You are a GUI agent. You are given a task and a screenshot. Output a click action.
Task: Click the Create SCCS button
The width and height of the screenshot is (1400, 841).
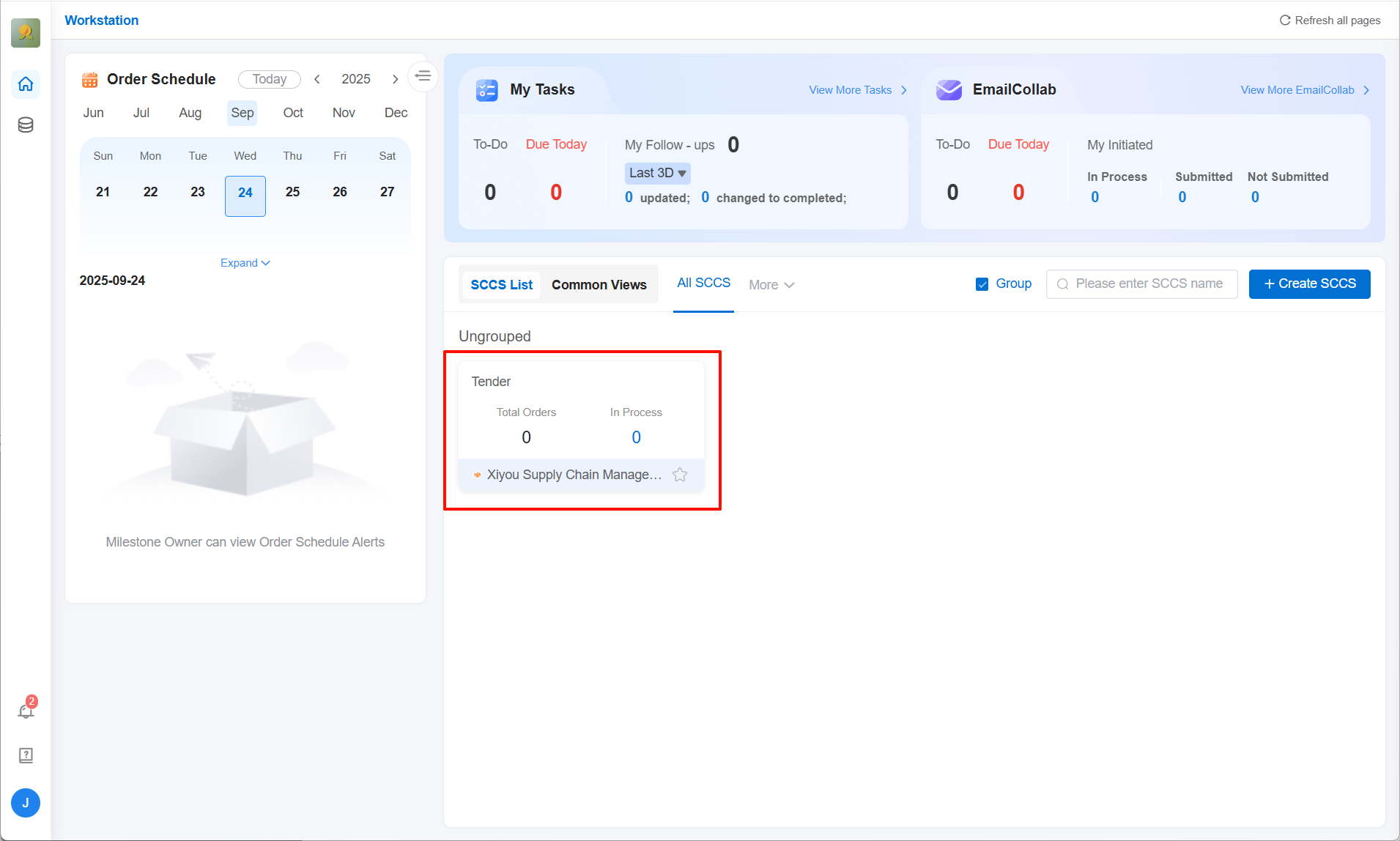[1309, 284]
